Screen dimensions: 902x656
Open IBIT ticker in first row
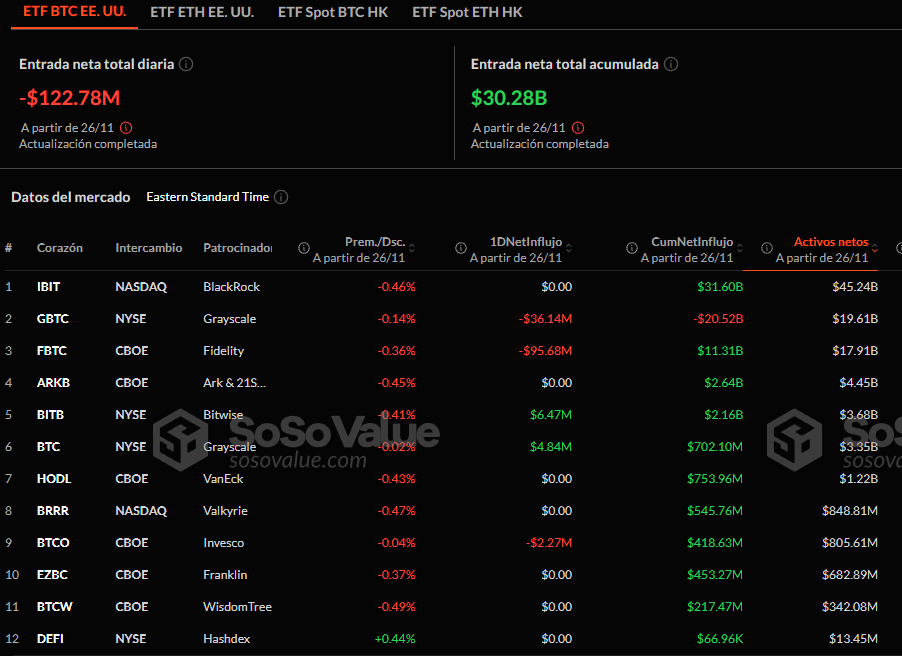pos(49,287)
